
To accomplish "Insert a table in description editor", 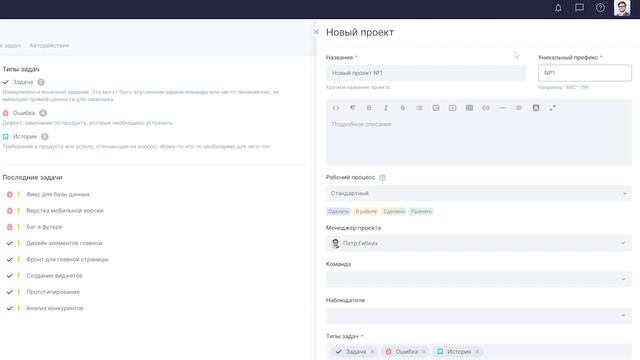I will click(x=469, y=108).
